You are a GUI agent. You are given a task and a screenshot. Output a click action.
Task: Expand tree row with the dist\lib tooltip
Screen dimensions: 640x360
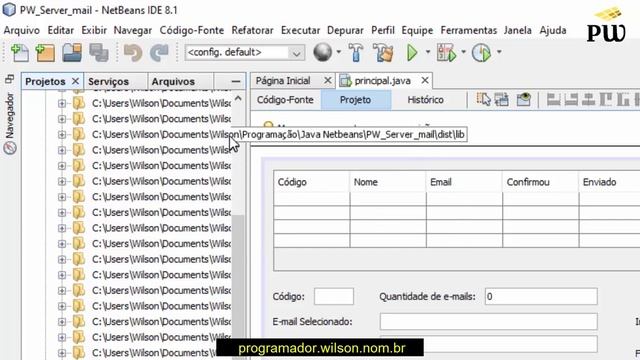point(62,134)
